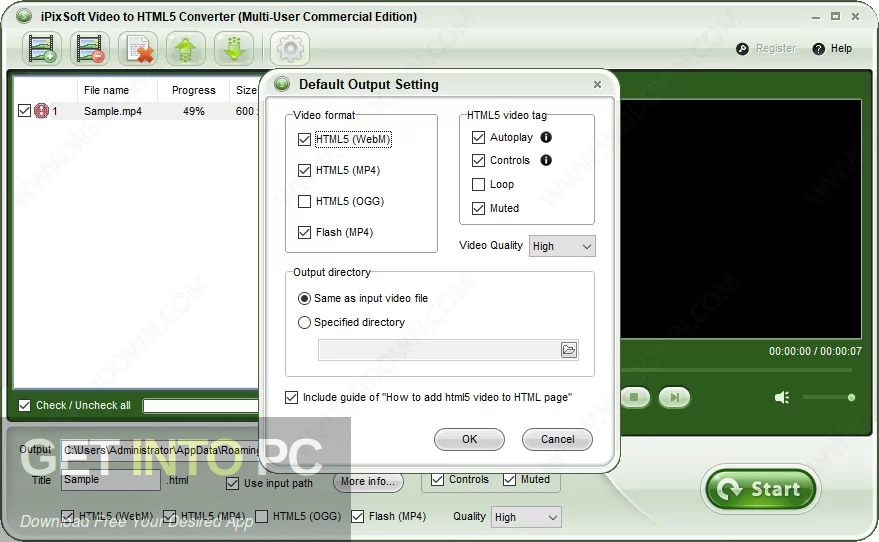Toggle Flash (MP4) in the Video format group
Screen dimensions: 879x542
pyautogui.click(x=304, y=232)
